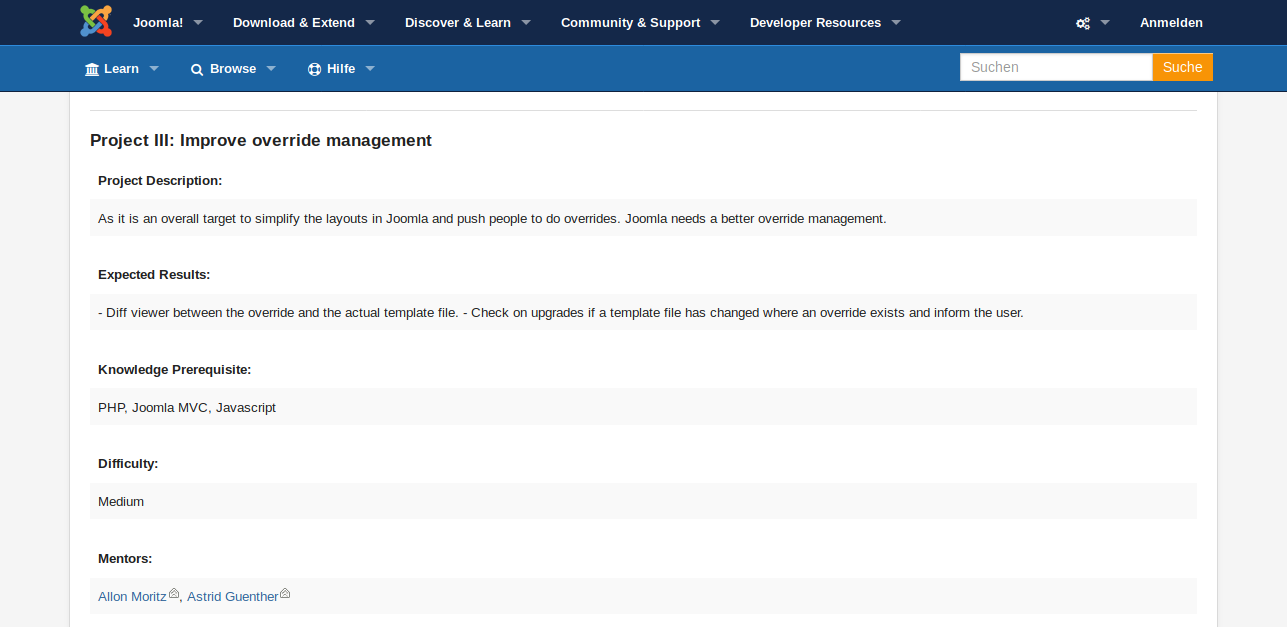Click the Hilfe lifebuoy icon

[x=314, y=69]
